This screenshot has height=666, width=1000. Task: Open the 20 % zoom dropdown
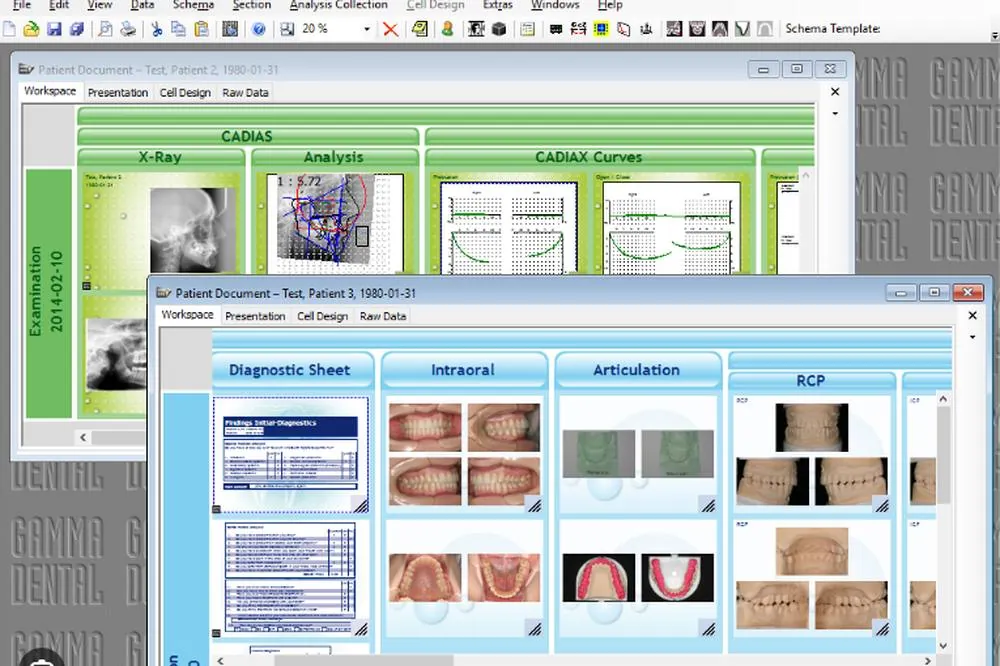(367, 29)
